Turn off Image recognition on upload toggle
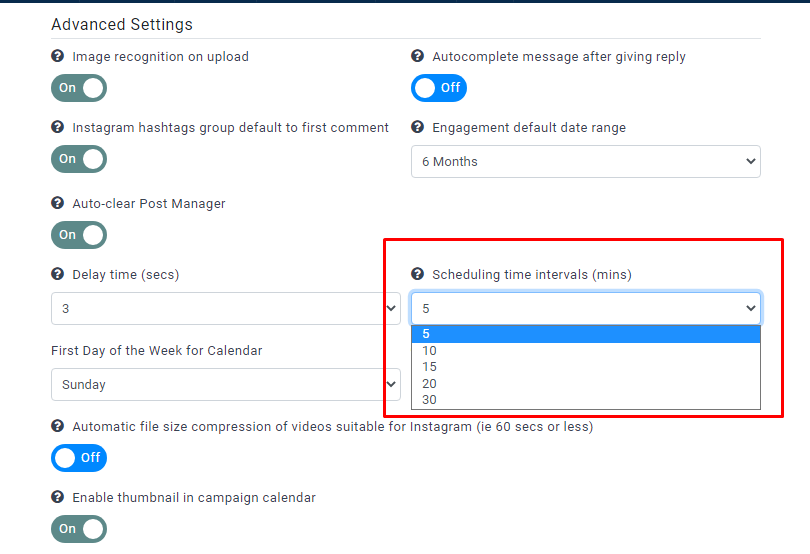Screen dimensions: 810x554 pyautogui.click(x=79, y=88)
